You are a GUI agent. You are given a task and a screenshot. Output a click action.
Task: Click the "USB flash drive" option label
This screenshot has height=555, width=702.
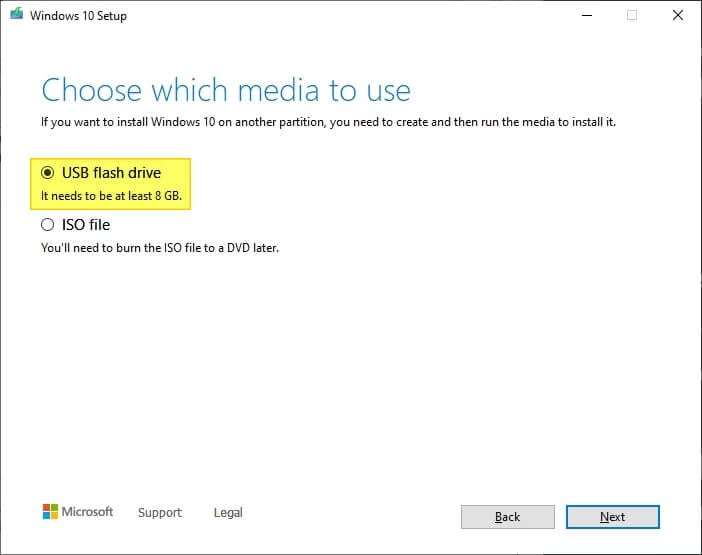[x=111, y=173]
